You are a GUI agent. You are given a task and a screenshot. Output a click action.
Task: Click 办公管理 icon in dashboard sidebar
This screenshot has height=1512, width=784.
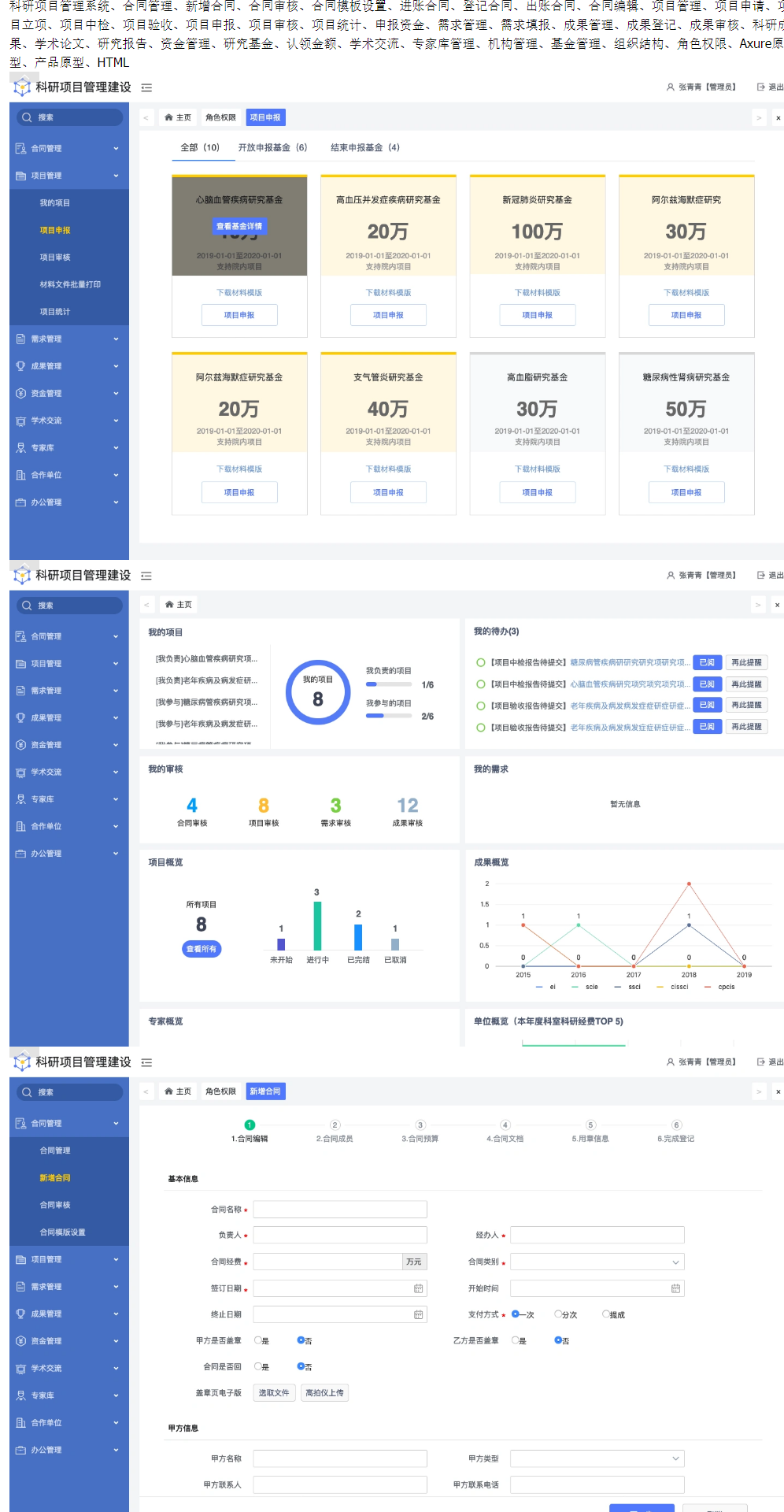pyautogui.click(x=21, y=854)
